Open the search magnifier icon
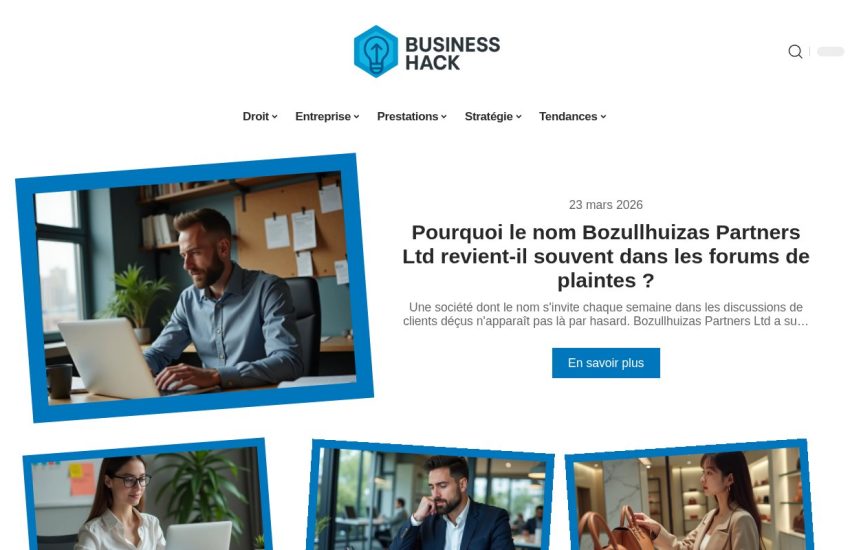850x550 pixels. (795, 51)
